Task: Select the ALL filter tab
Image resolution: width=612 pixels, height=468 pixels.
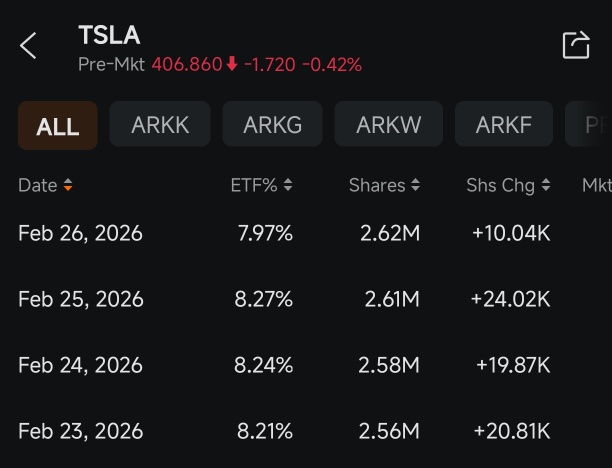Action: pos(58,125)
